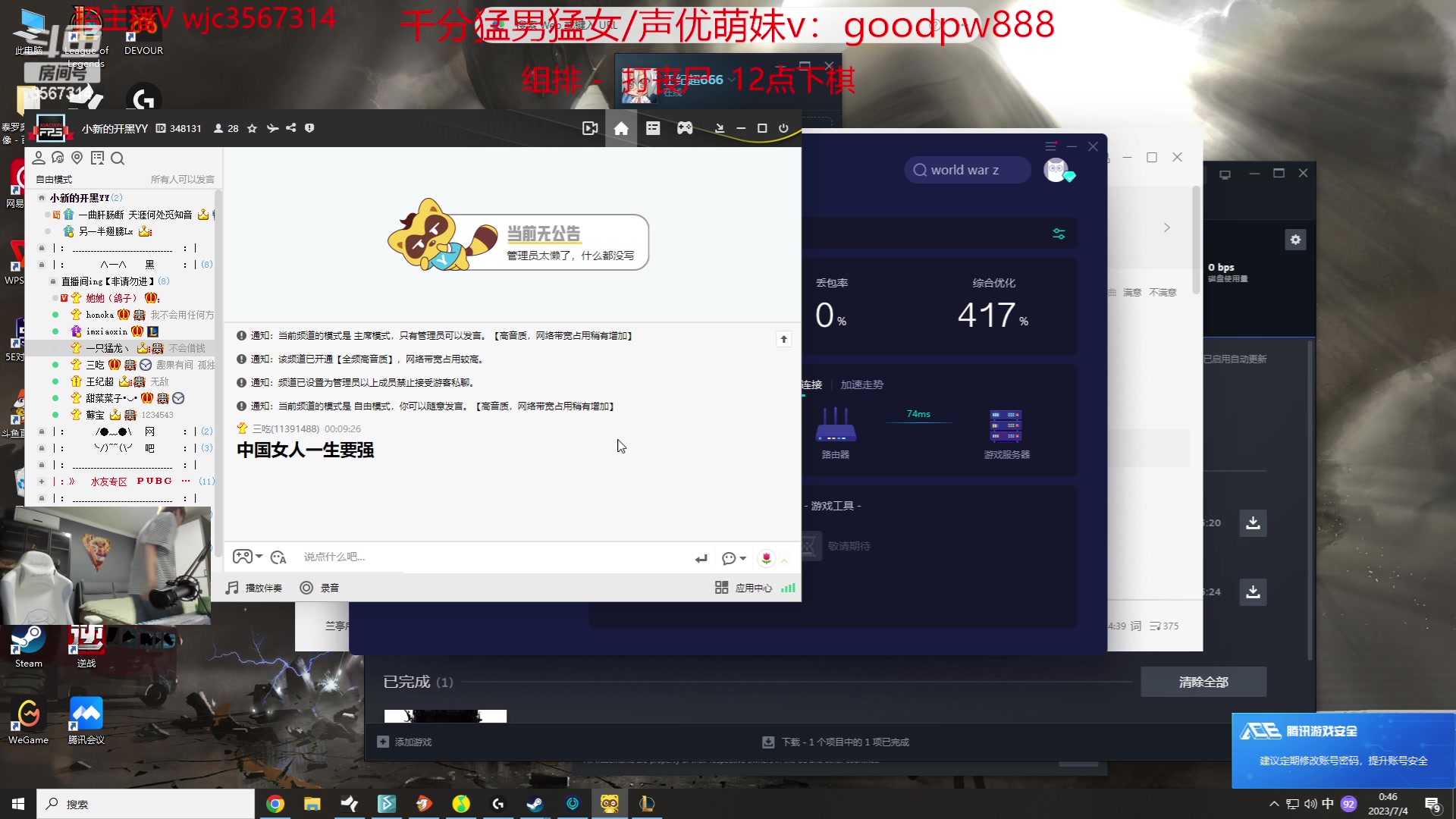
Task: Collapse 直播间ing【非请勿进】 channel
Action: coord(53,281)
